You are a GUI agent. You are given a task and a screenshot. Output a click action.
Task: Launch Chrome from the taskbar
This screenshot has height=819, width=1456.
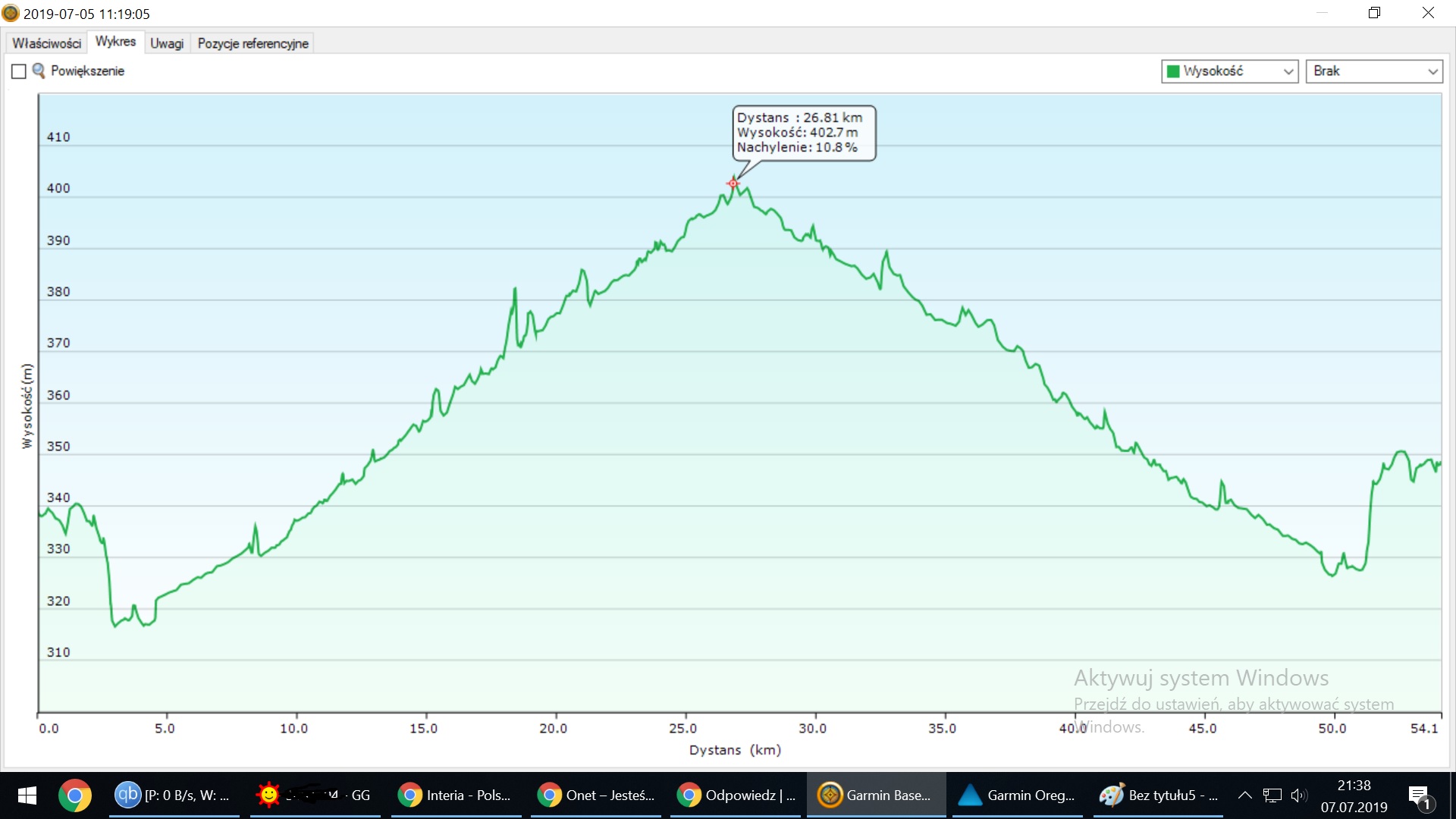[74, 795]
